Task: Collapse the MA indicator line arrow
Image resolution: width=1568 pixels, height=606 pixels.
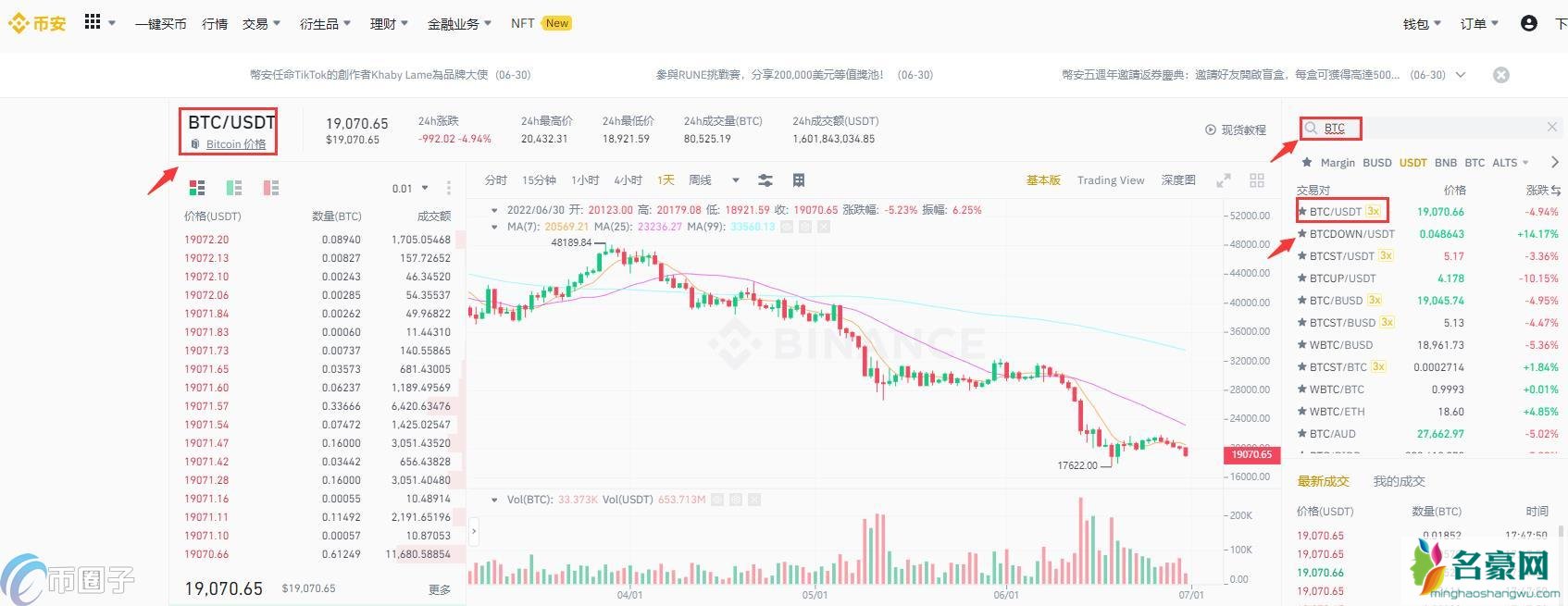Action: coord(494,226)
